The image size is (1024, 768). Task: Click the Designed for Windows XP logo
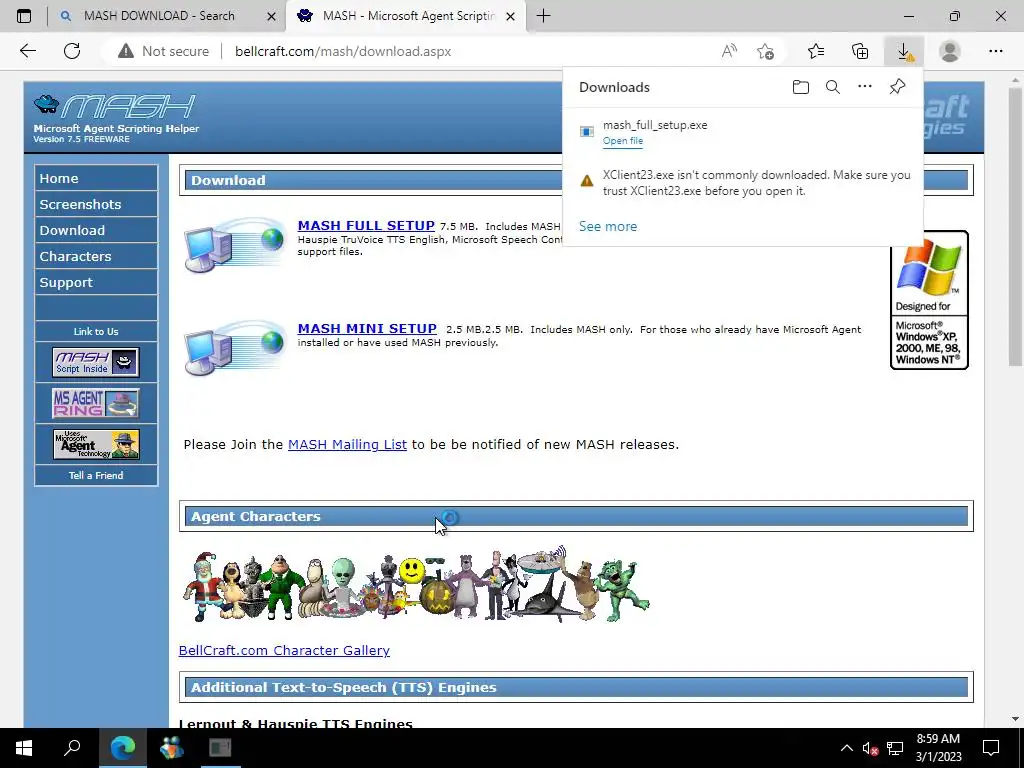click(929, 300)
